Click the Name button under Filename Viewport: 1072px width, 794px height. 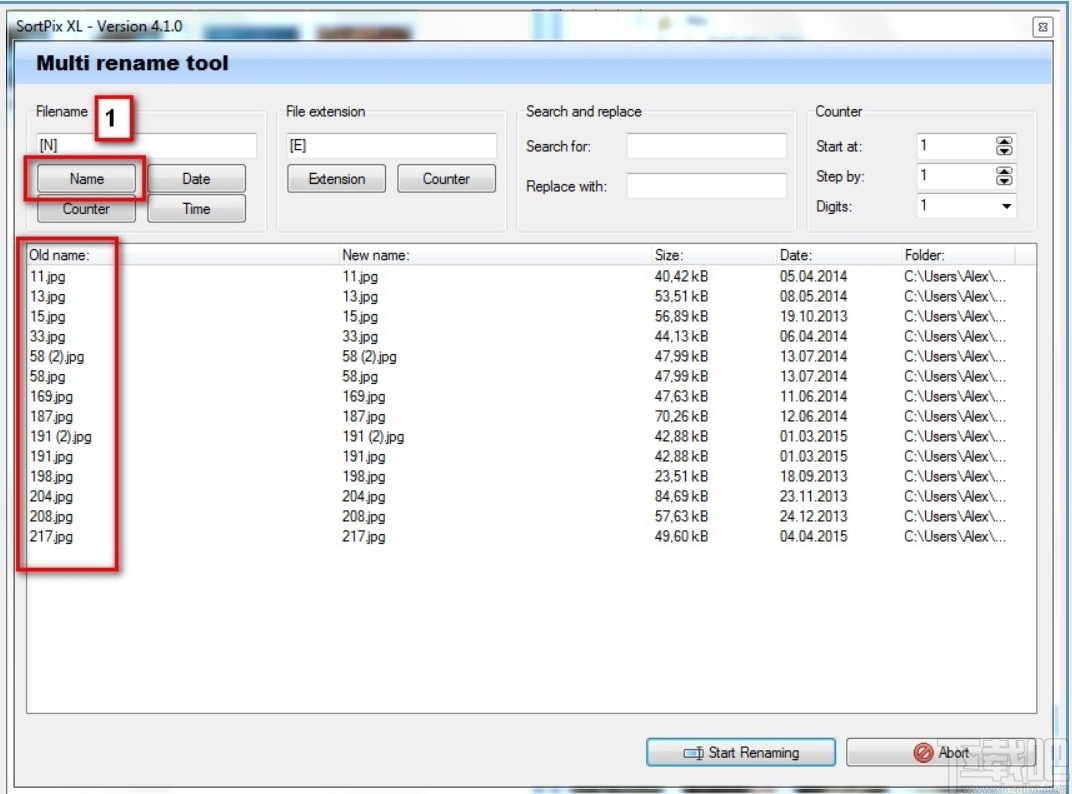(86, 178)
